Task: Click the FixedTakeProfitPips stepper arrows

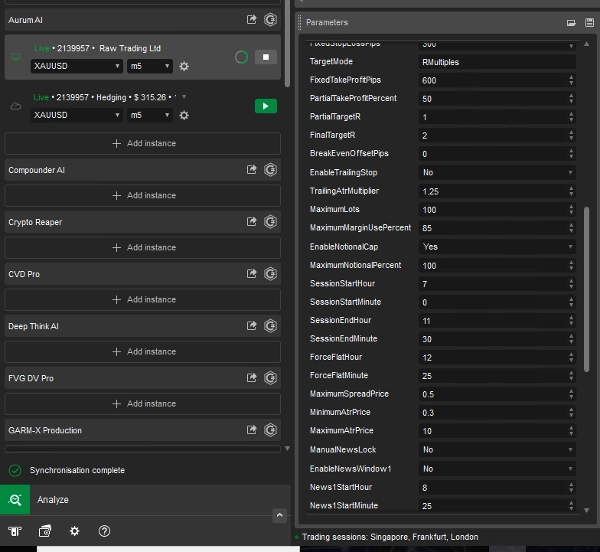Action: pyautogui.click(x=571, y=80)
